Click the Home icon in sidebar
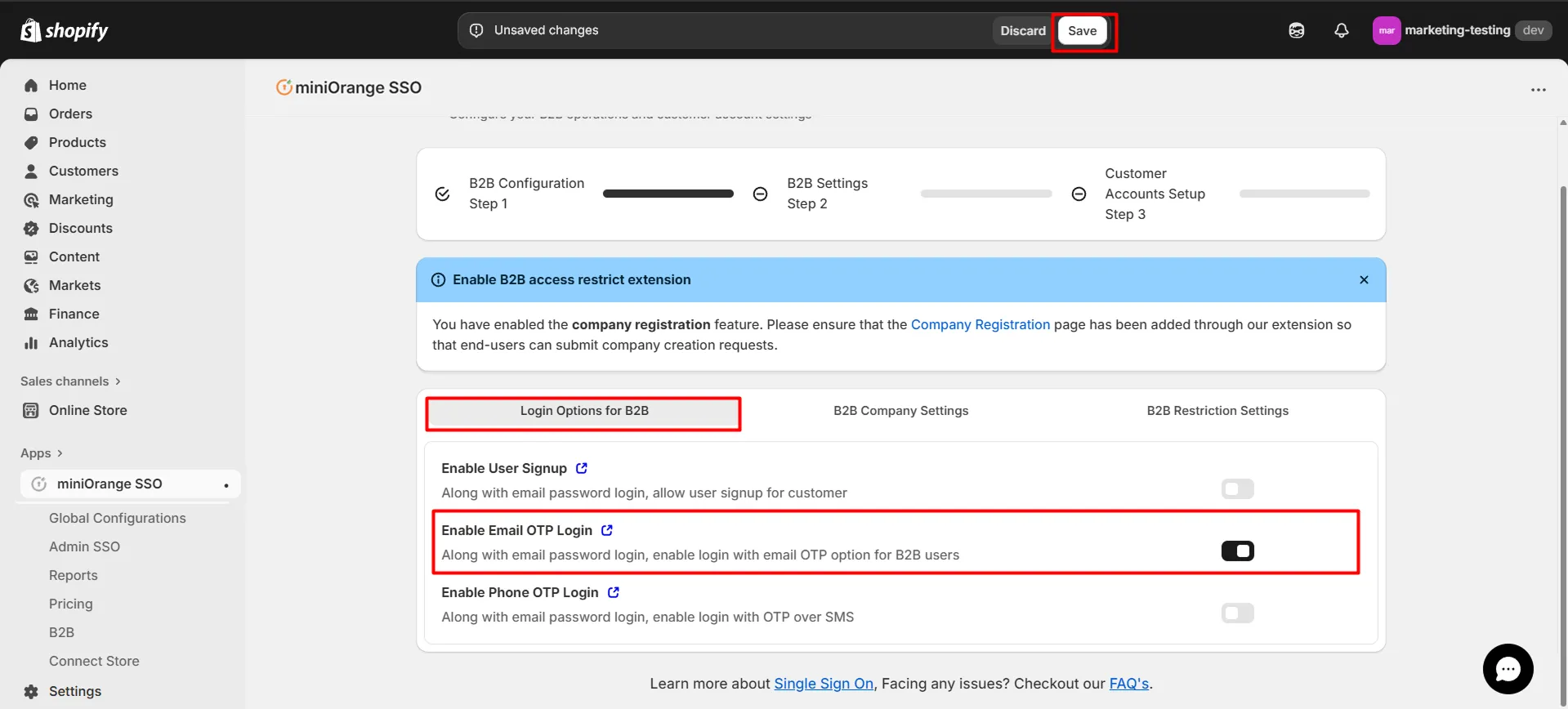The width and height of the screenshot is (1568, 709). click(31, 86)
